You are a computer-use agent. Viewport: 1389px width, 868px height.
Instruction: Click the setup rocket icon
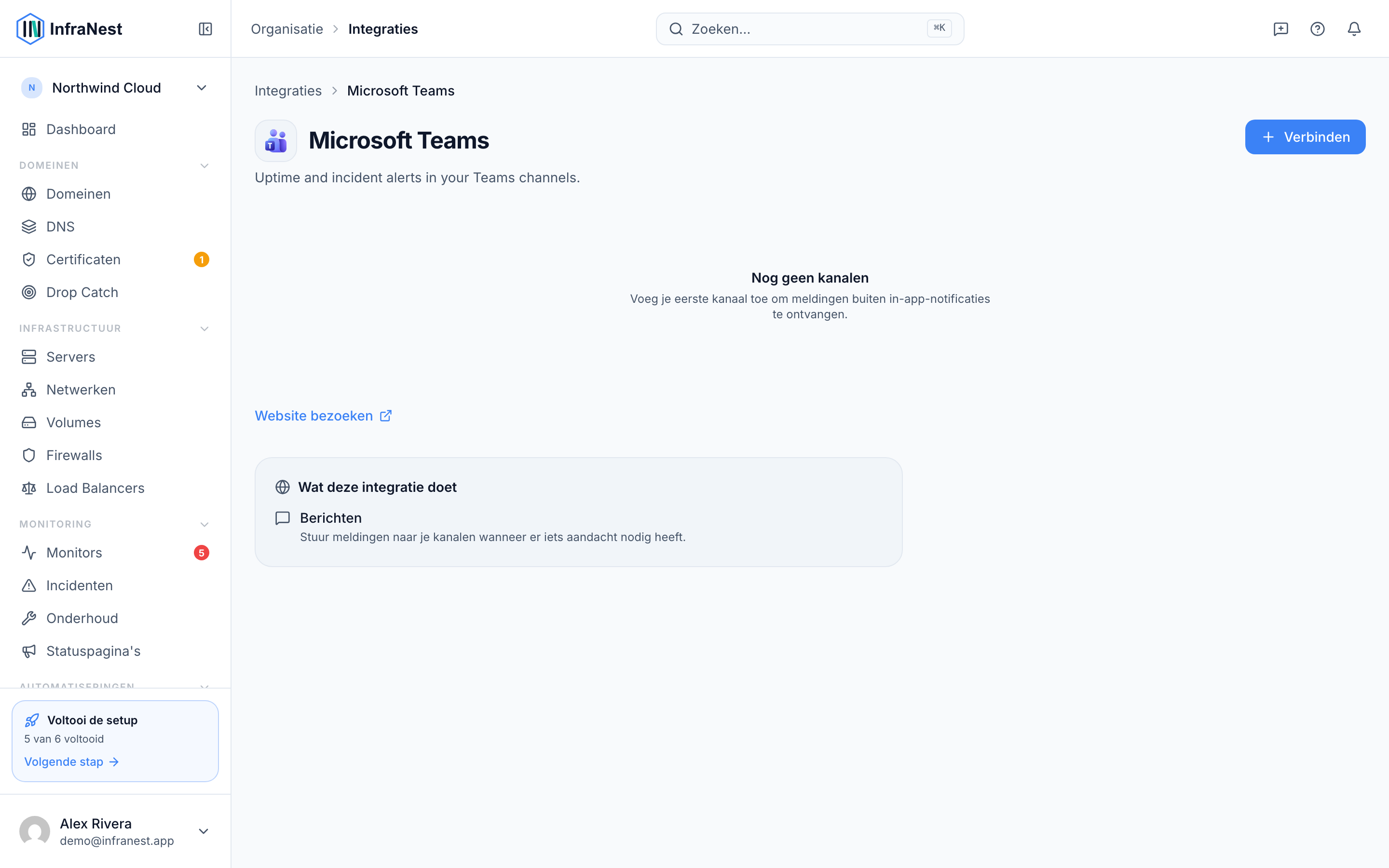(x=32, y=720)
